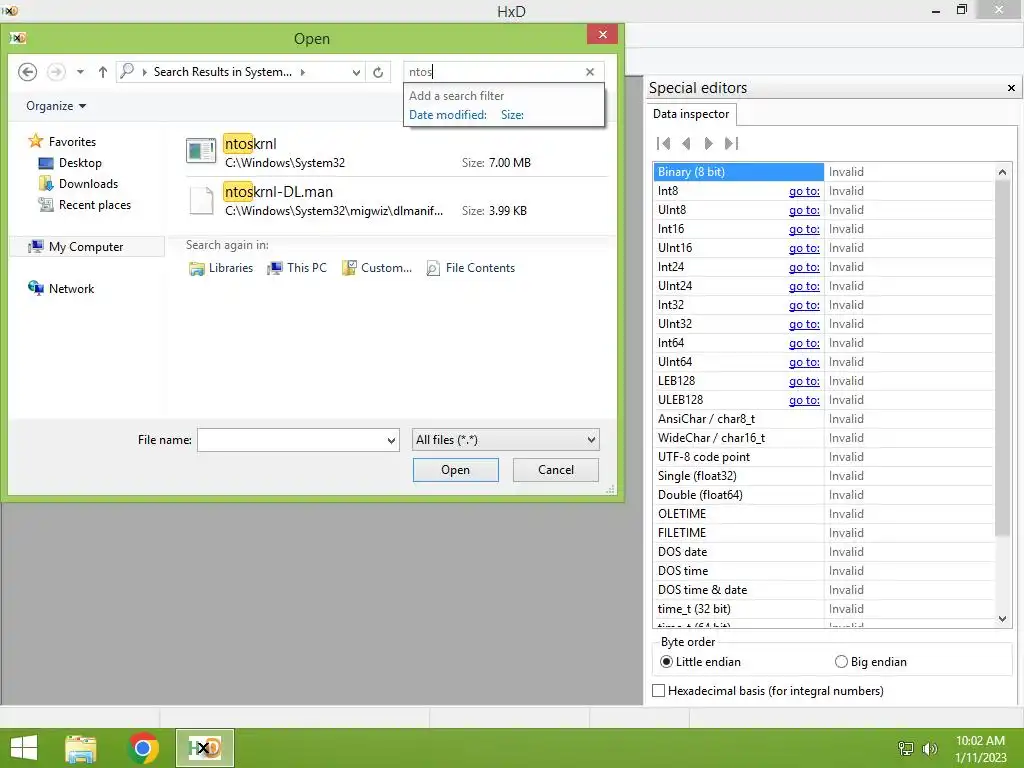Open the Organize dropdown menu
This screenshot has height=768, width=1024.
click(56, 106)
